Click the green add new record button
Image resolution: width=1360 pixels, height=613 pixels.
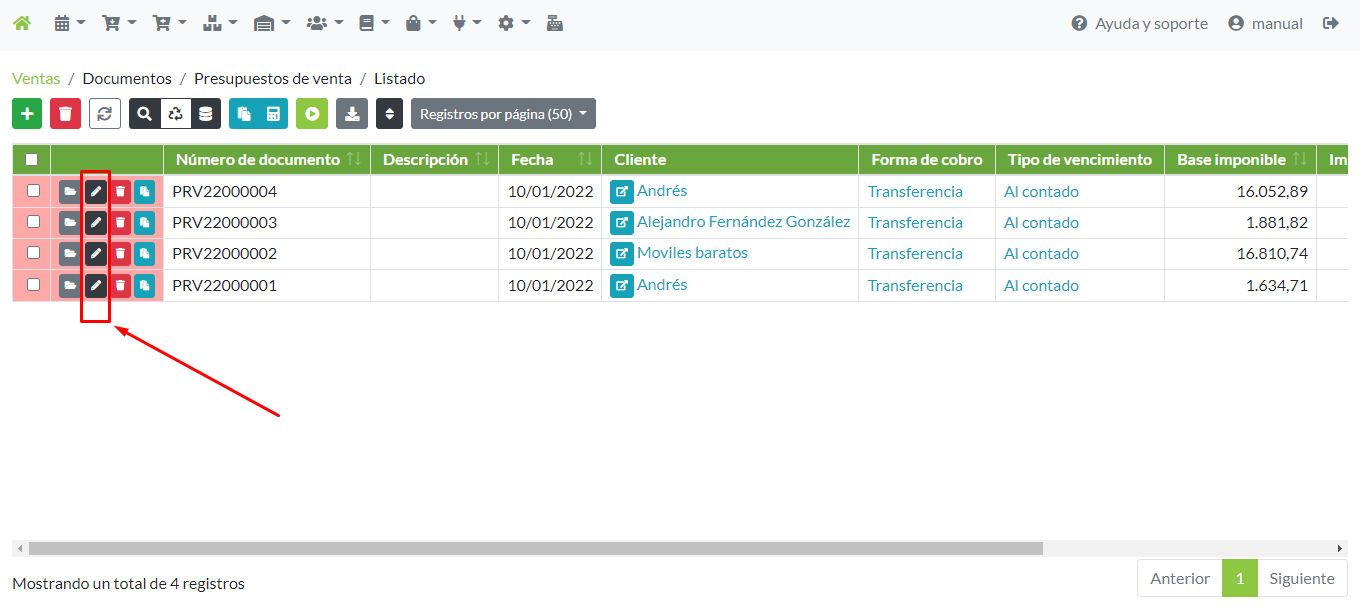(27, 114)
